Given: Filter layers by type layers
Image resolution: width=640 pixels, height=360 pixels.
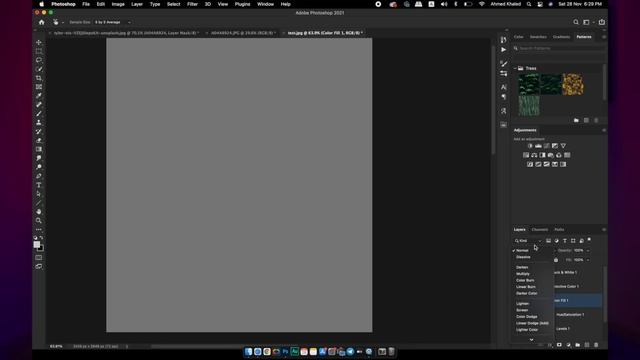Looking at the screenshot, I should click(565, 241).
